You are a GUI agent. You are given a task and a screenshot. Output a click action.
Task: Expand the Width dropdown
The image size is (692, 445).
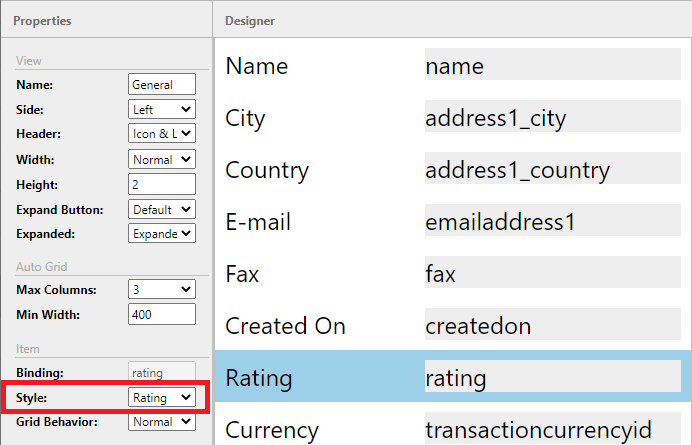[x=162, y=160]
